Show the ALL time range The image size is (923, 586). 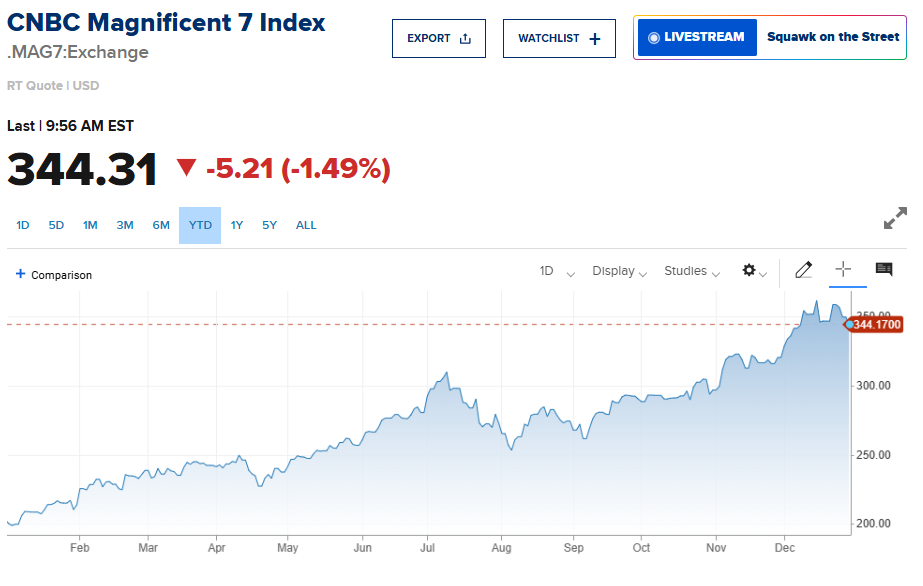click(x=306, y=225)
